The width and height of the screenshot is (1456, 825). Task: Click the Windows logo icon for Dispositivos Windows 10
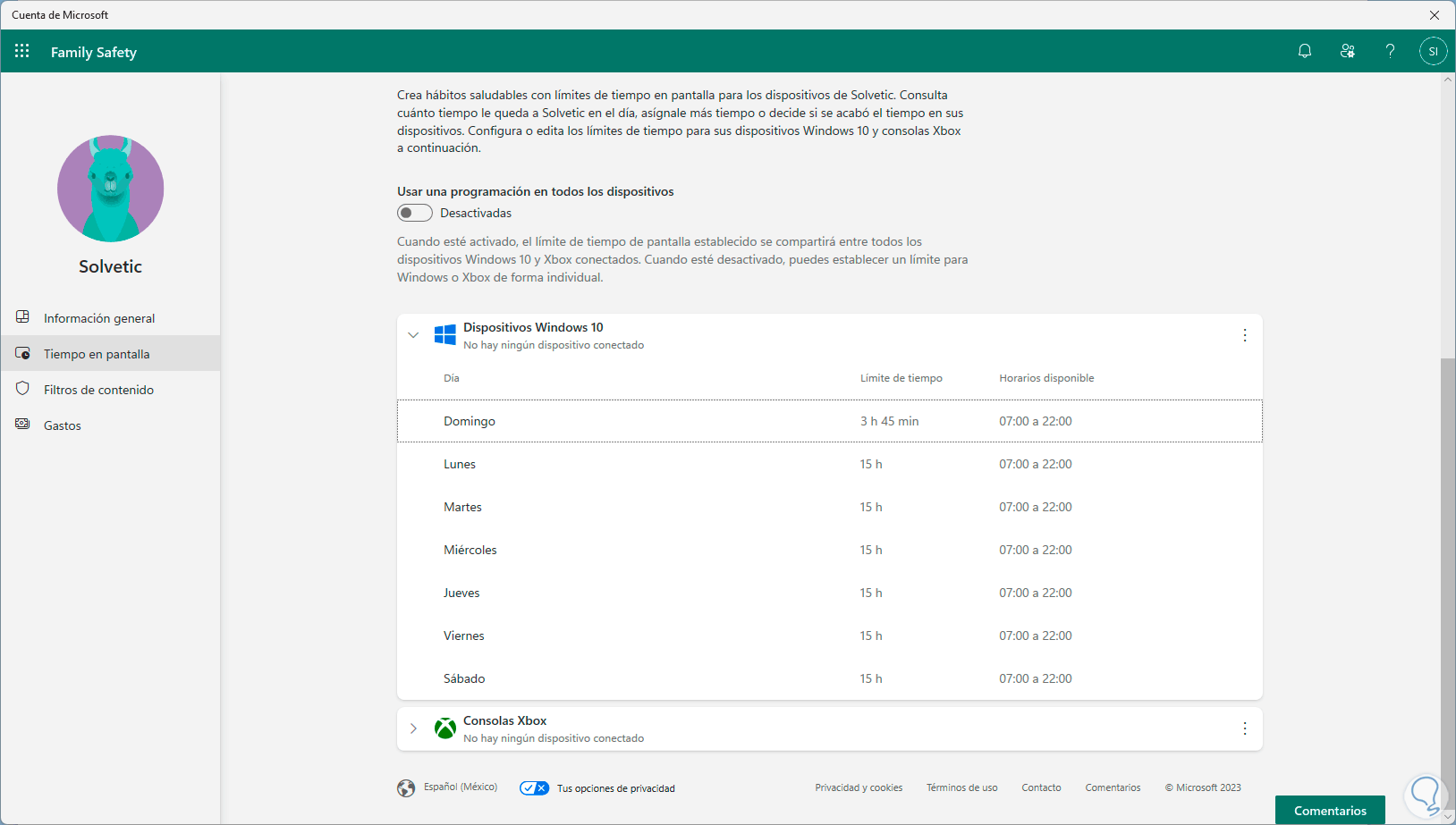tap(444, 335)
